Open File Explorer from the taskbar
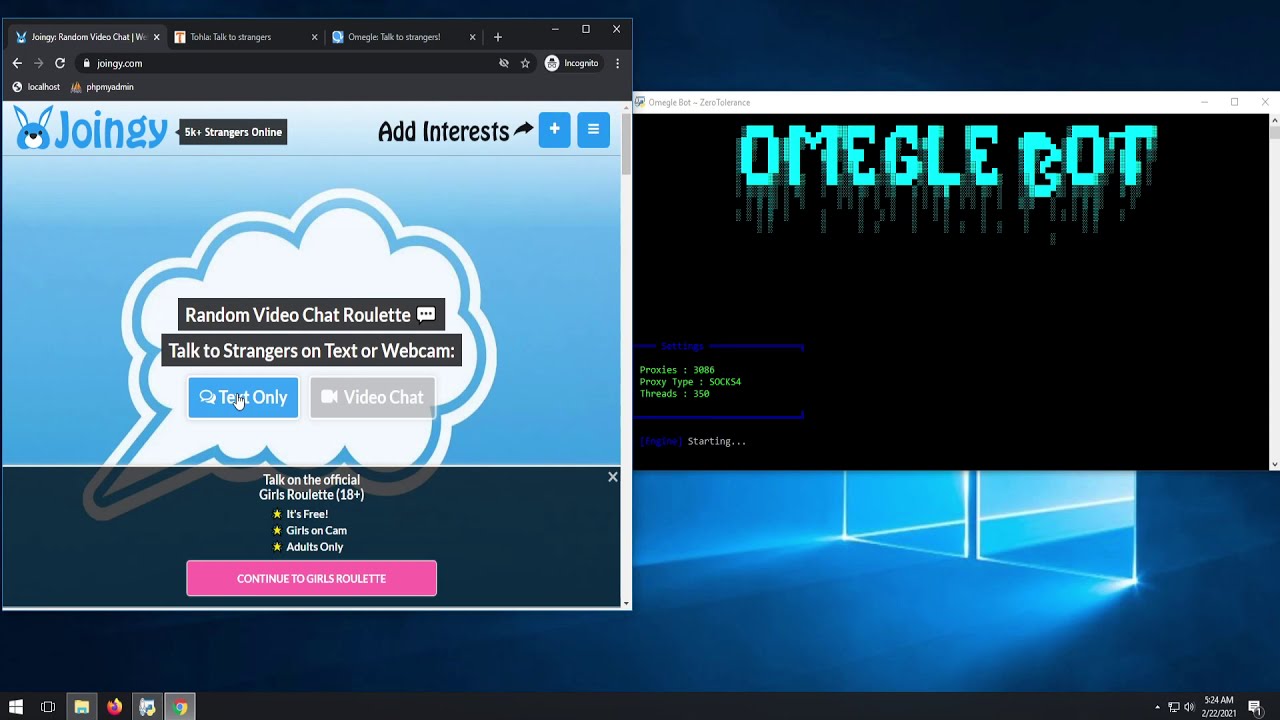 [x=81, y=707]
